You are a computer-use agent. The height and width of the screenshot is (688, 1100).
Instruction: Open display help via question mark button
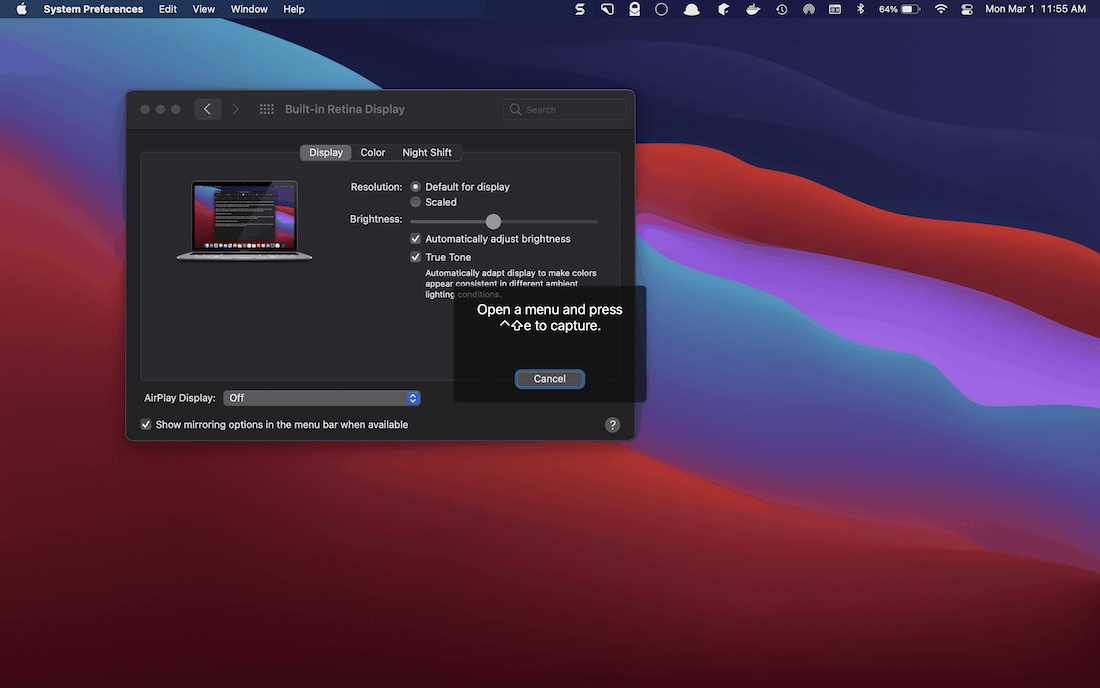(x=612, y=424)
